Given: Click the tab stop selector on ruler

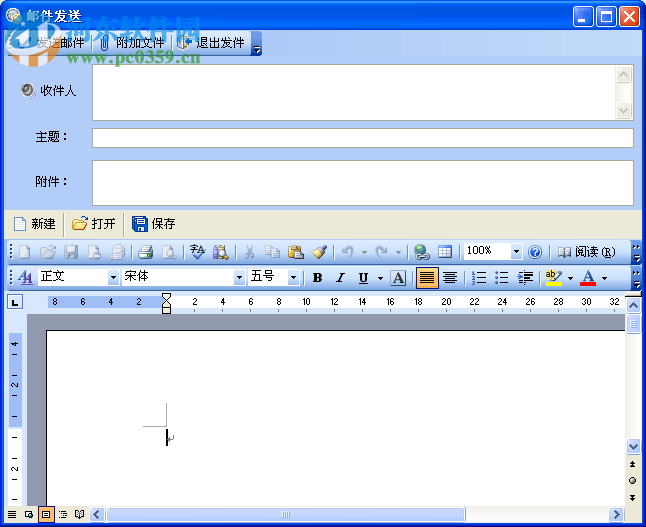Looking at the screenshot, I should pos(15,302).
